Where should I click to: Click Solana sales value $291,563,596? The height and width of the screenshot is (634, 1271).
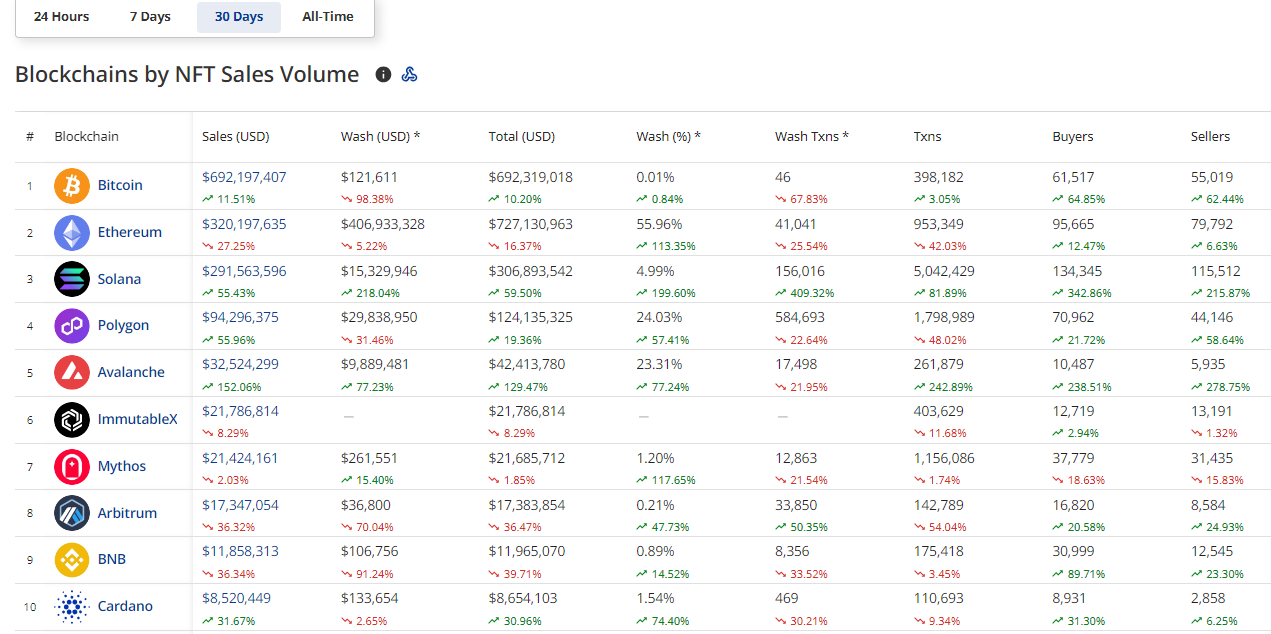pos(244,271)
